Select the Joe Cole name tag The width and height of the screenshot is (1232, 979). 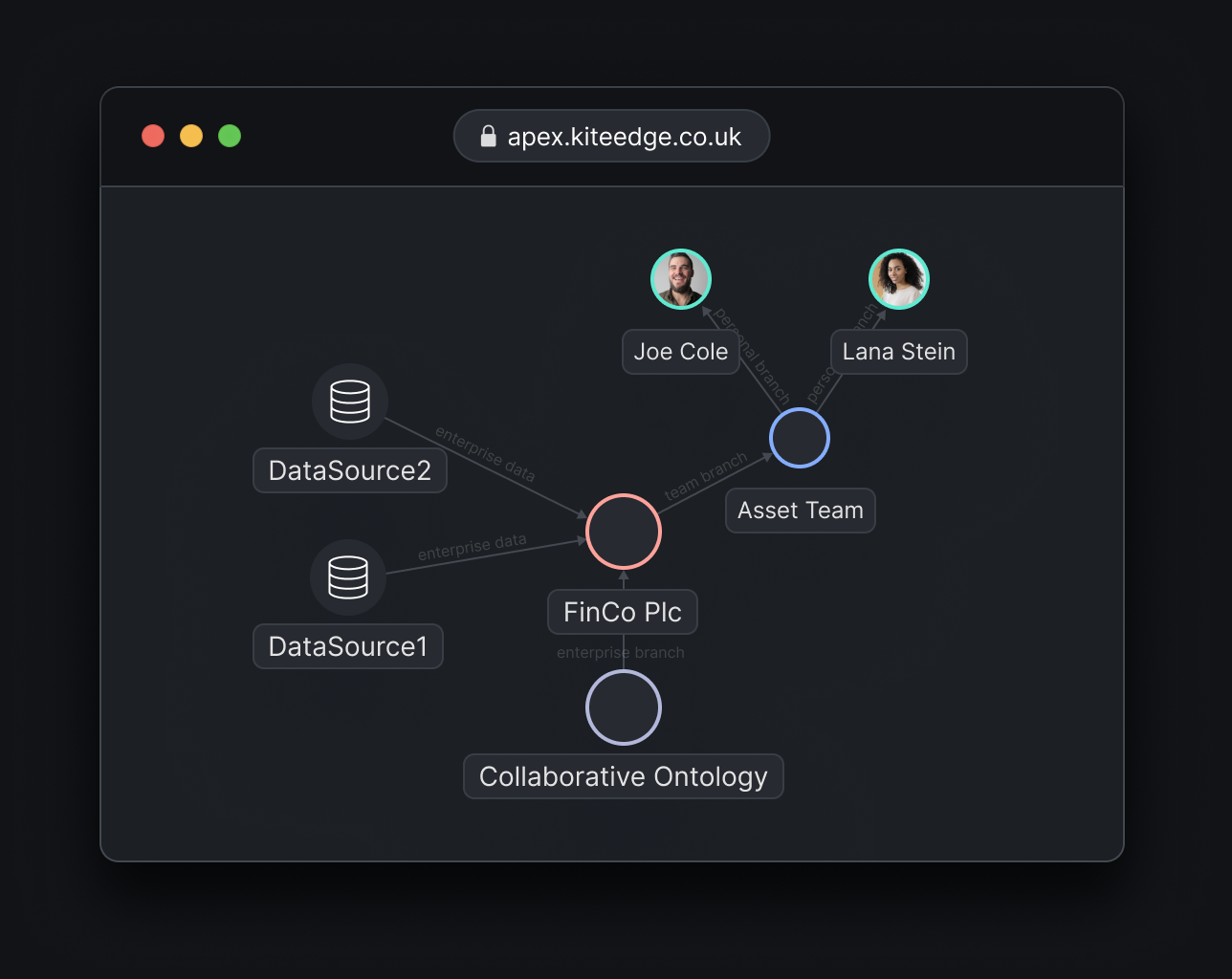(x=680, y=351)
